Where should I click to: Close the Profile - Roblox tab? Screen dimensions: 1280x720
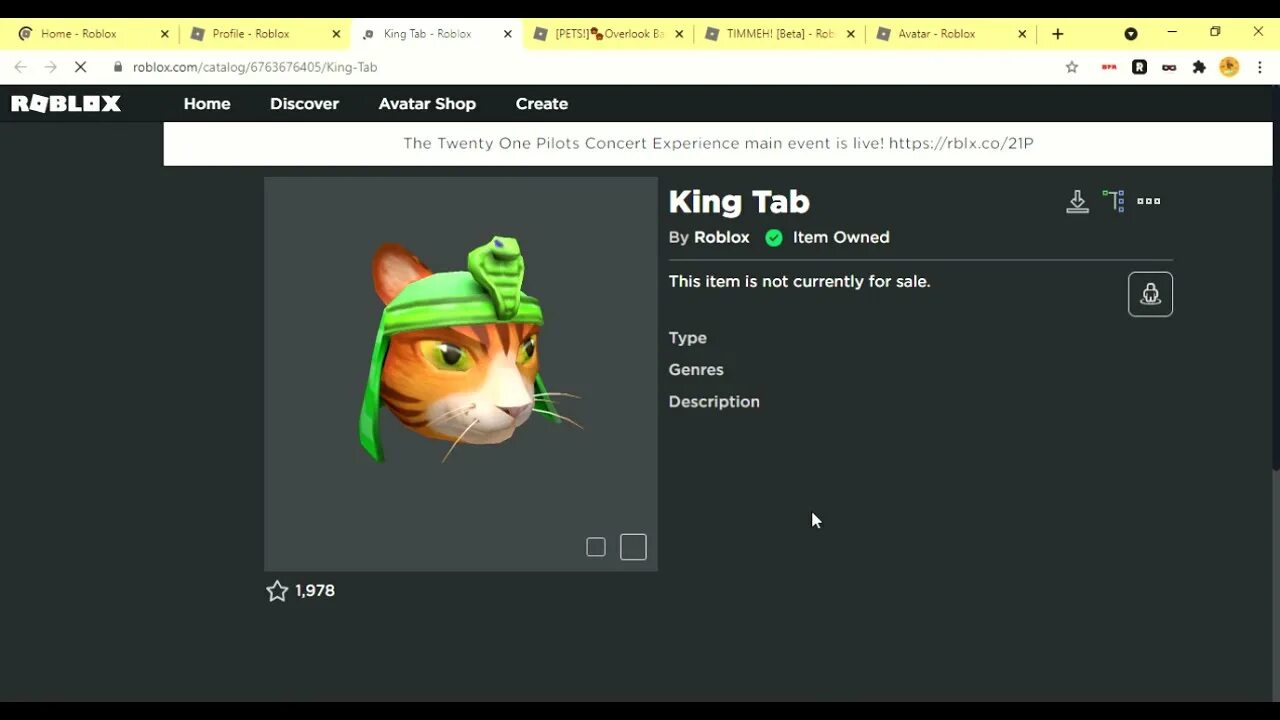coord(336,34)
